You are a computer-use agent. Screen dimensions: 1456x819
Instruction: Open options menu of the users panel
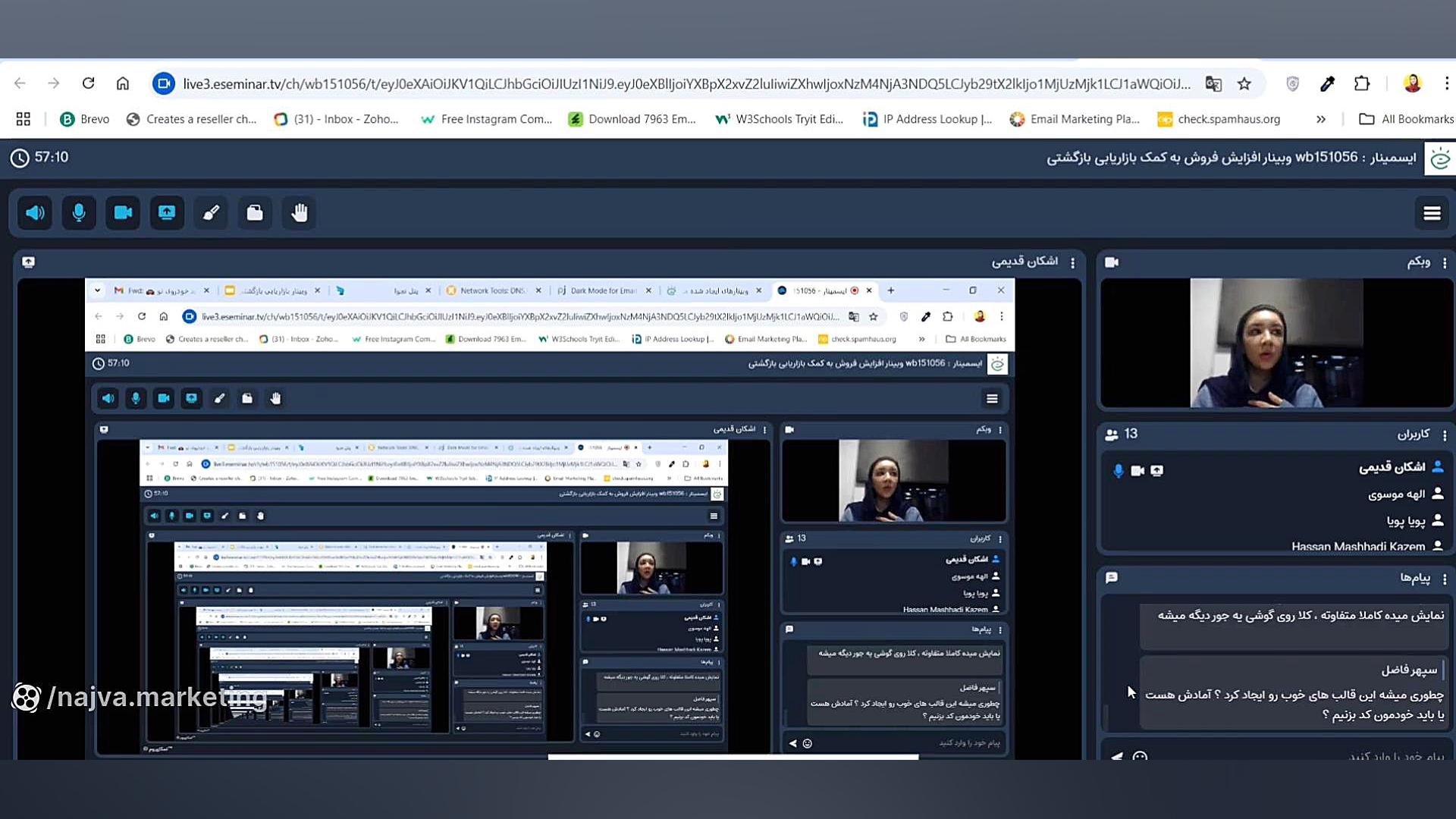coord(1445,435)
